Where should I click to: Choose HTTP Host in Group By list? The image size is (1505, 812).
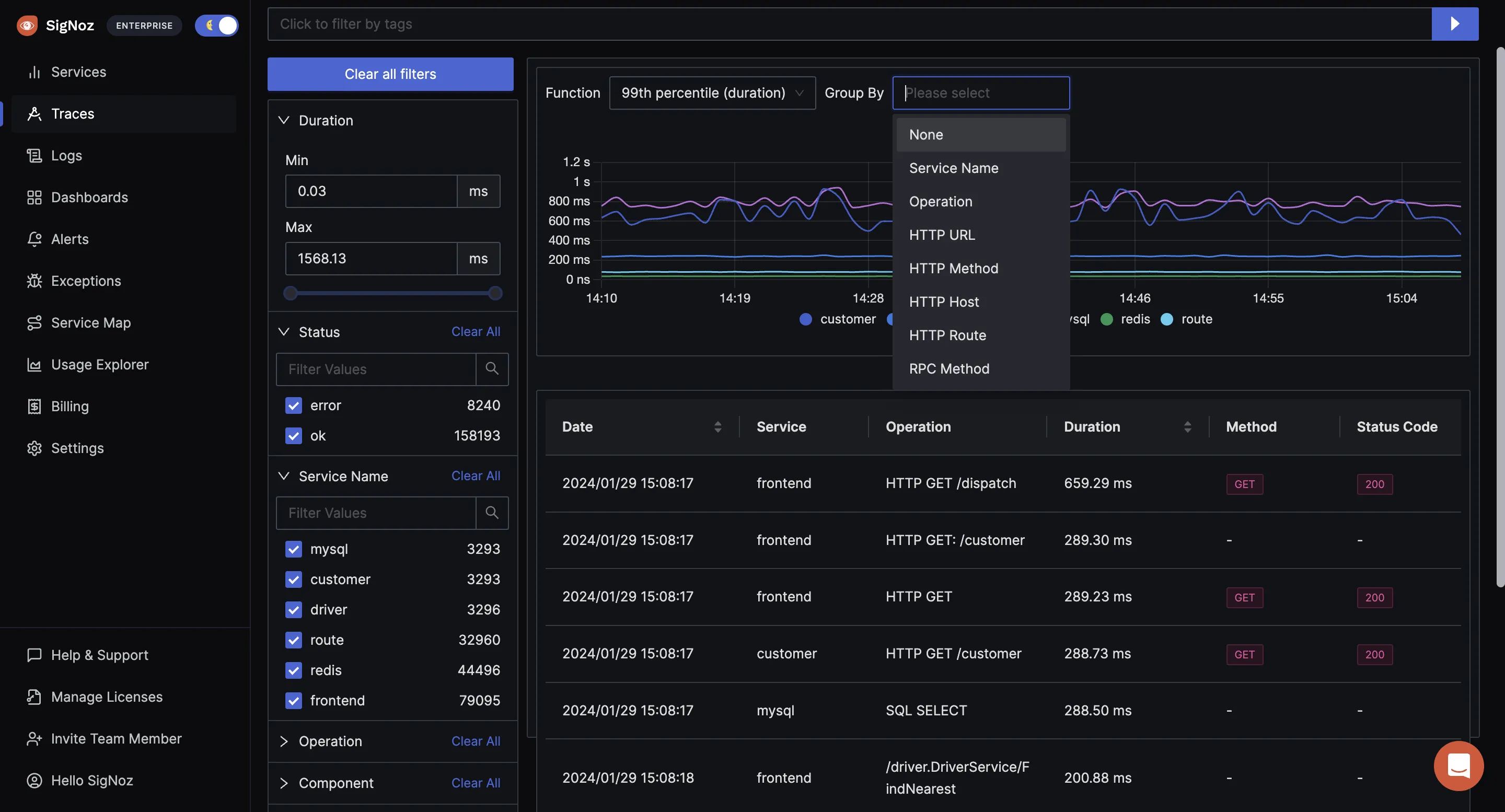[x=981, y=302]
